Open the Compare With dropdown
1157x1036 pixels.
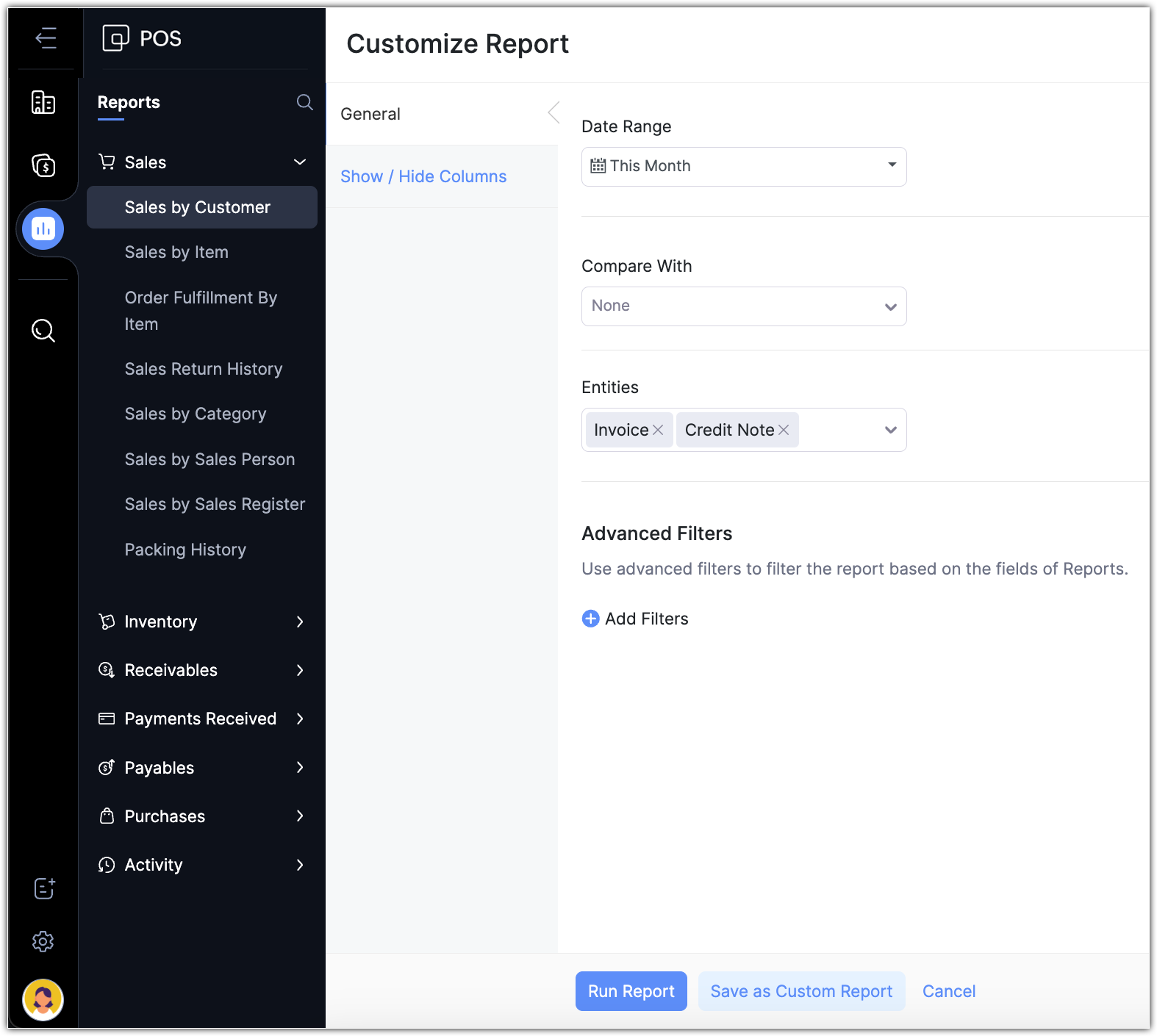[x=743, y=306]
